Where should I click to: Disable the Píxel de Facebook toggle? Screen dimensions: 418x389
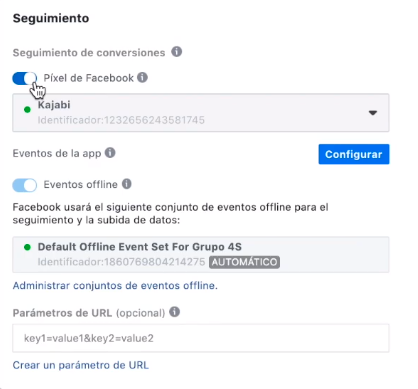point(24,79)
